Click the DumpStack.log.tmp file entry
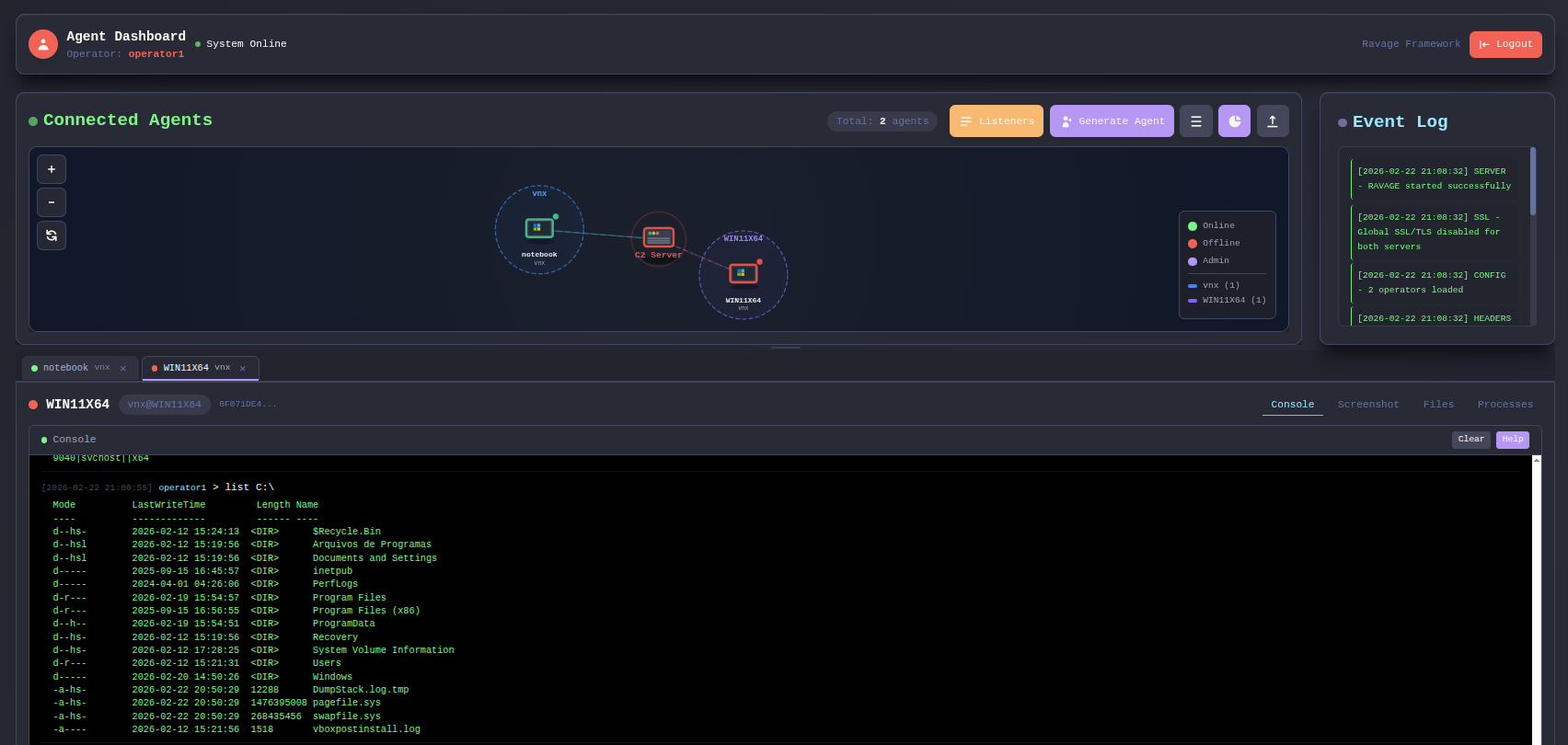1568x745 pixels. 361,690
